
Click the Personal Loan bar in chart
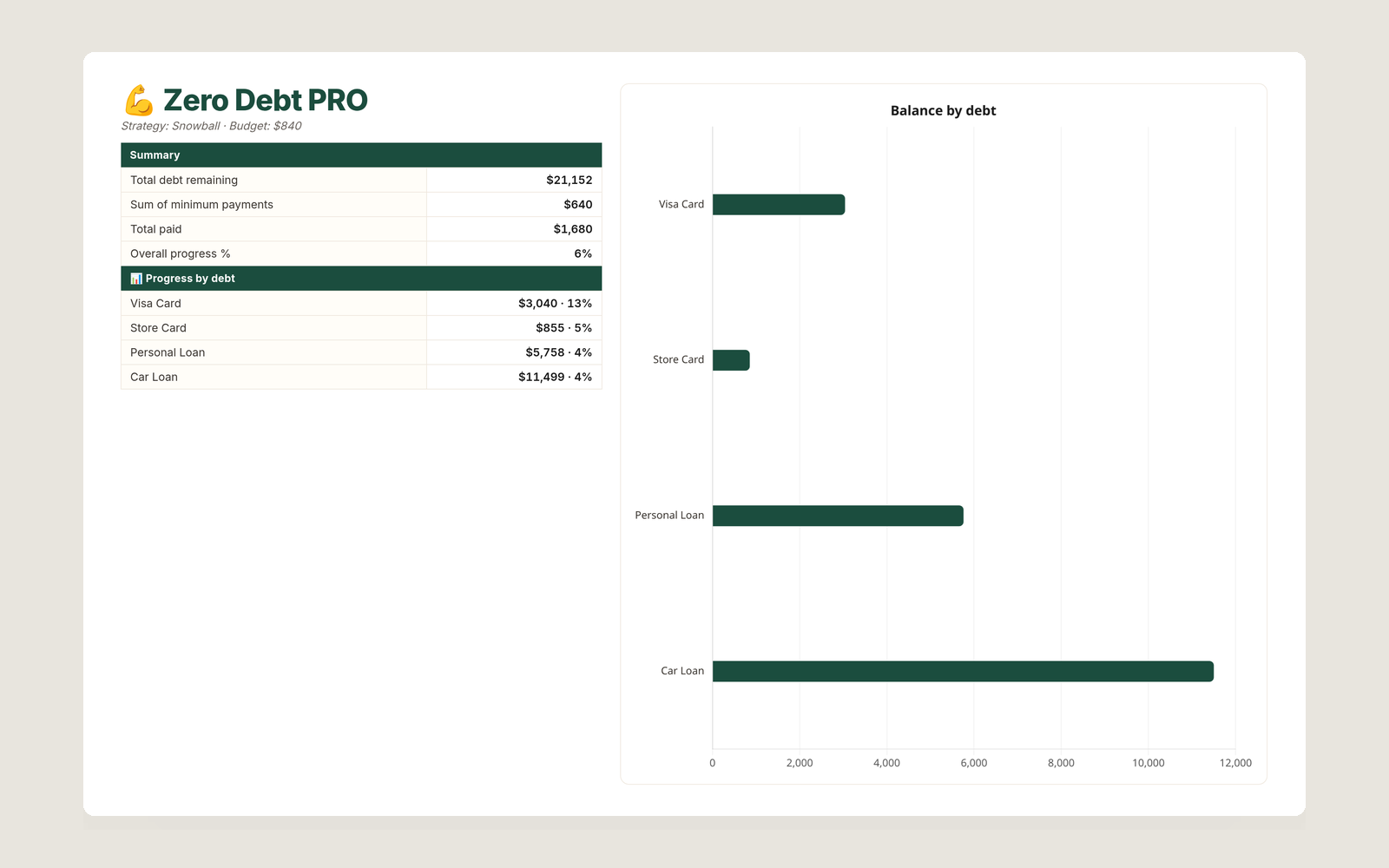coord(838,516)
